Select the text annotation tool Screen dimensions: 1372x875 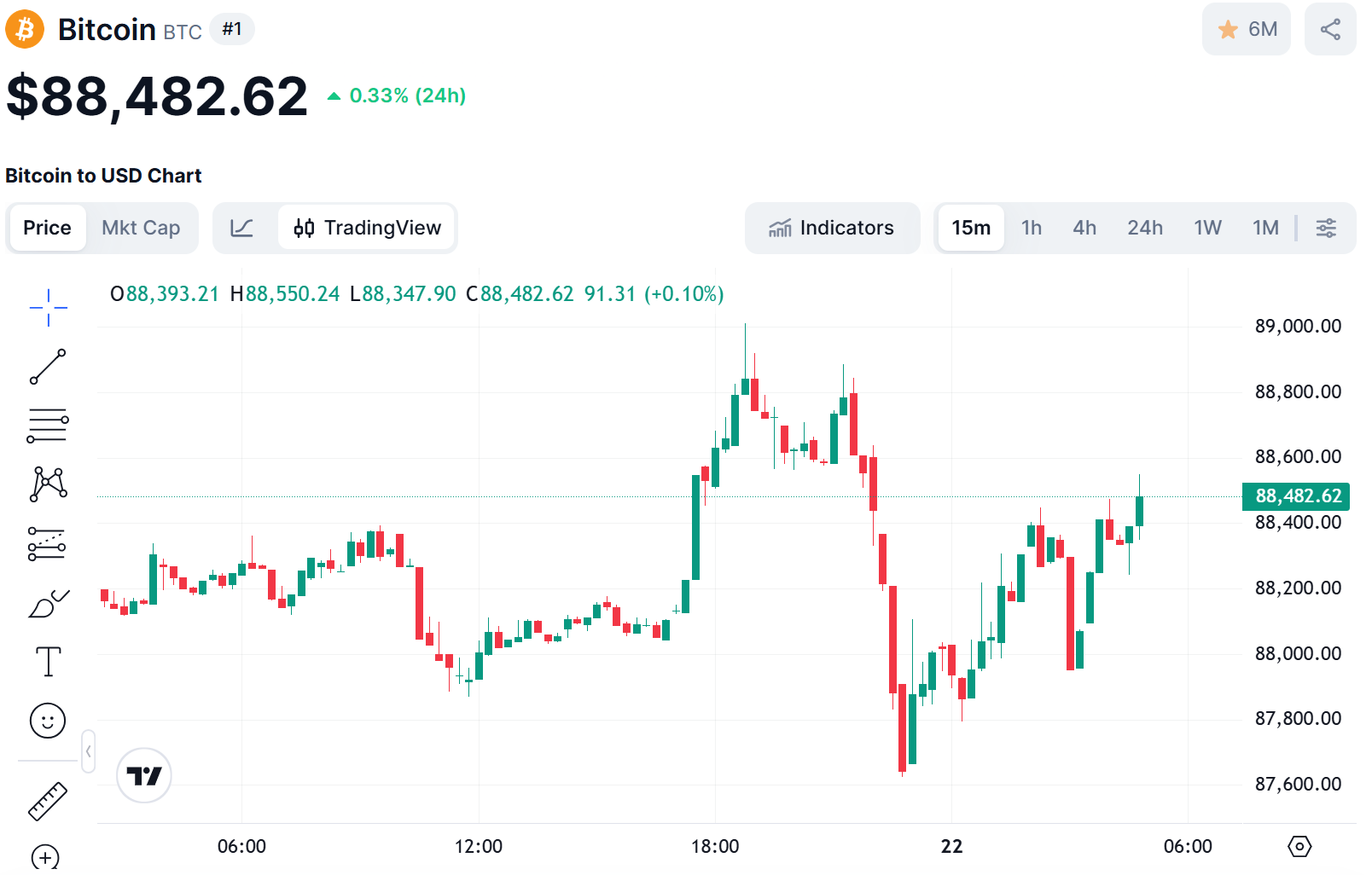48,662
